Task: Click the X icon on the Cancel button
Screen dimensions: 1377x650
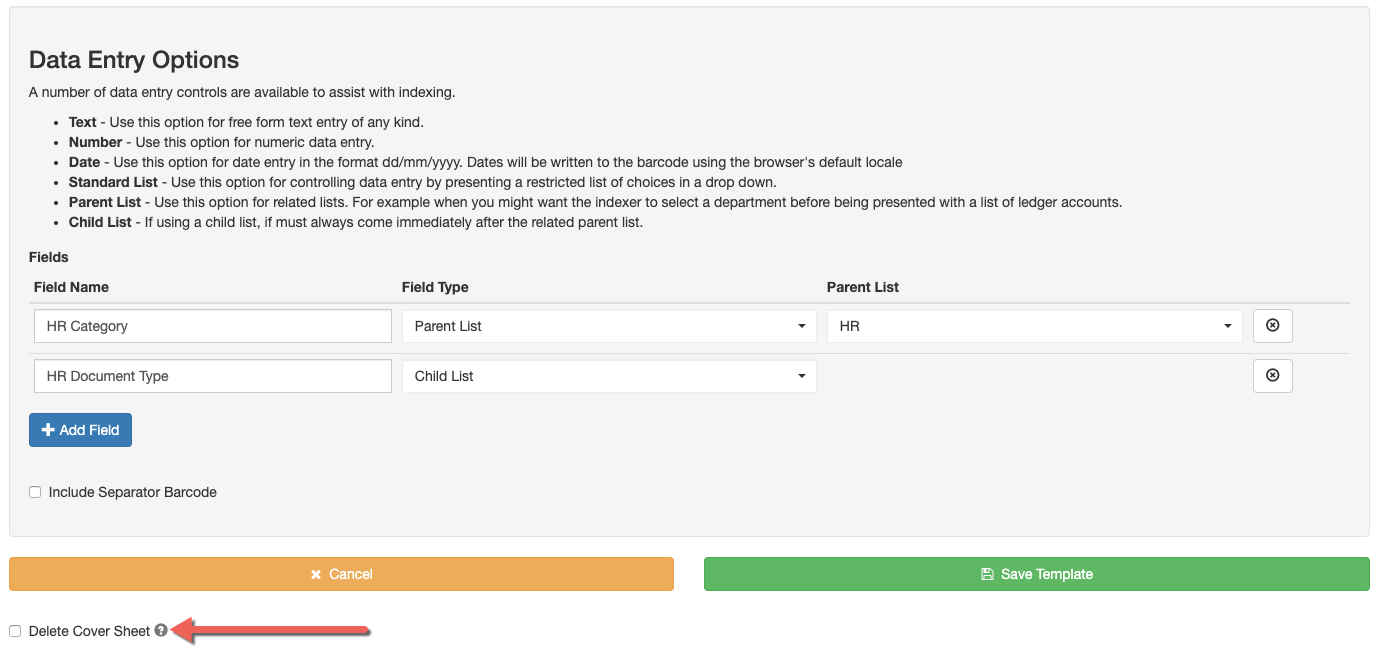Action: [x=316, y=574]
